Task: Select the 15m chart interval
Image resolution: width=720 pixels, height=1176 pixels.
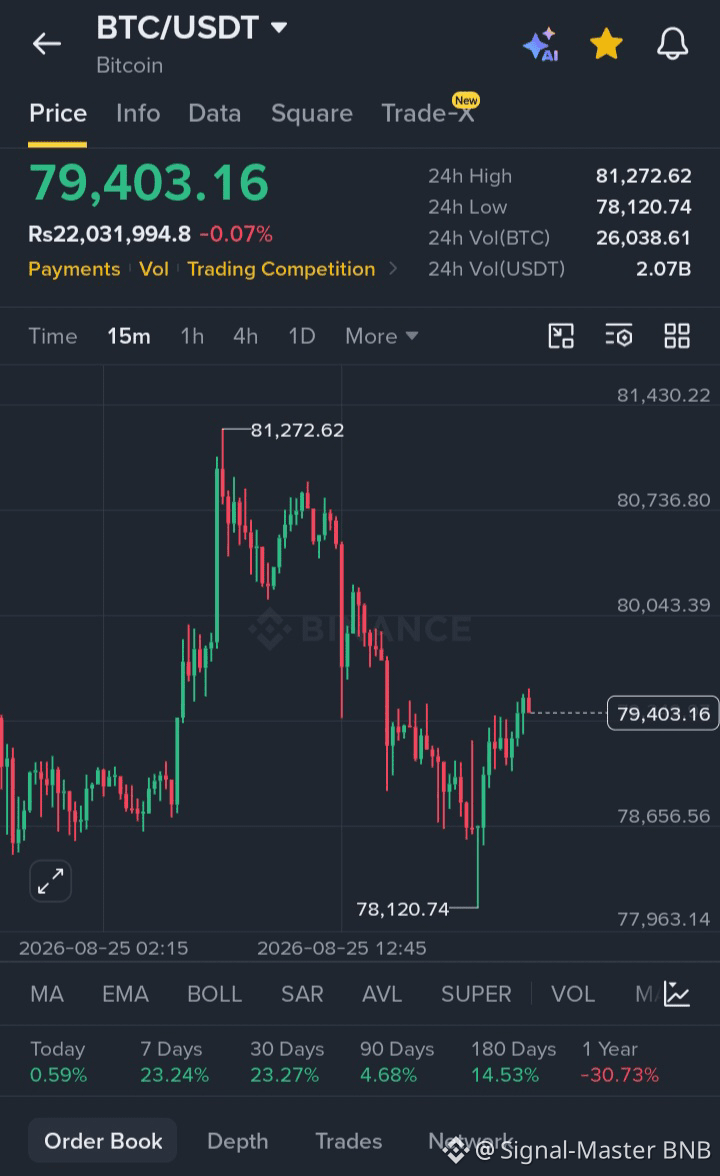Action: tap(129, 336)
